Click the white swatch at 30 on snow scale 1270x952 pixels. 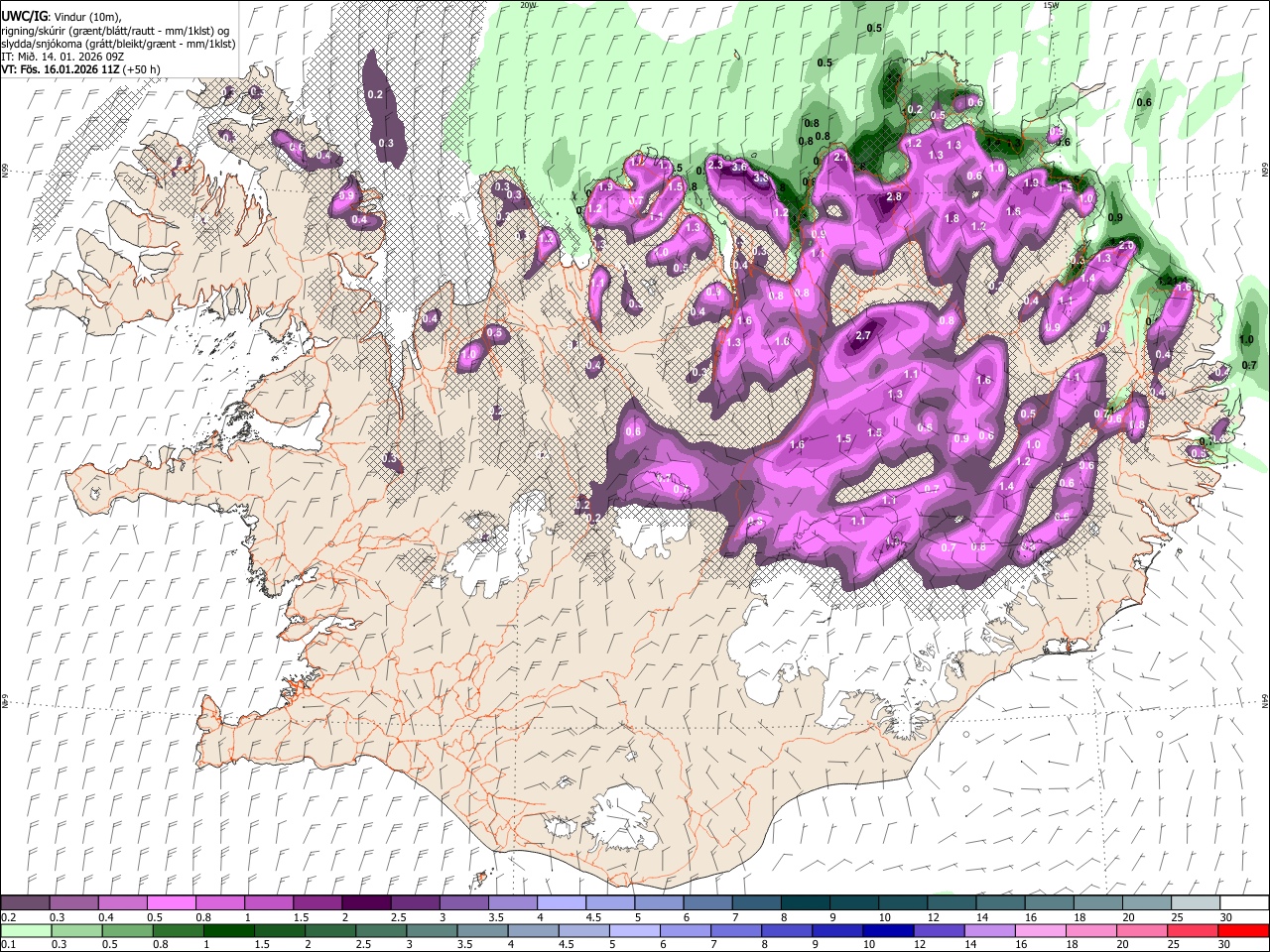pyautogui.click(x=1243, y=903)
